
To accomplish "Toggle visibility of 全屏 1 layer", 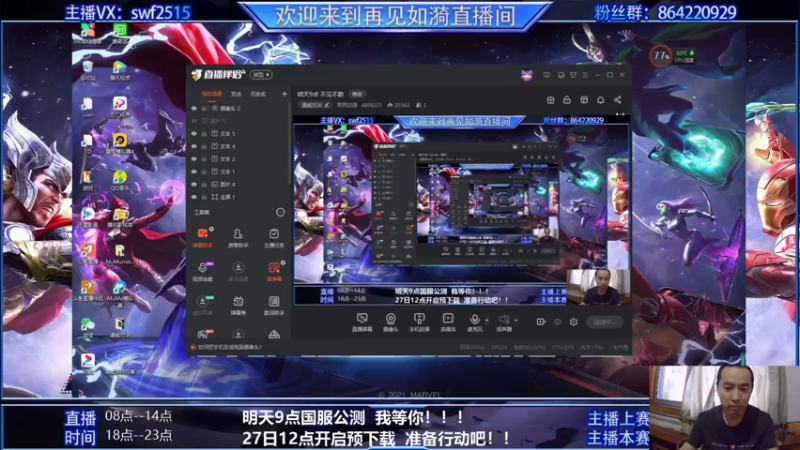I will tap(194, 197).
